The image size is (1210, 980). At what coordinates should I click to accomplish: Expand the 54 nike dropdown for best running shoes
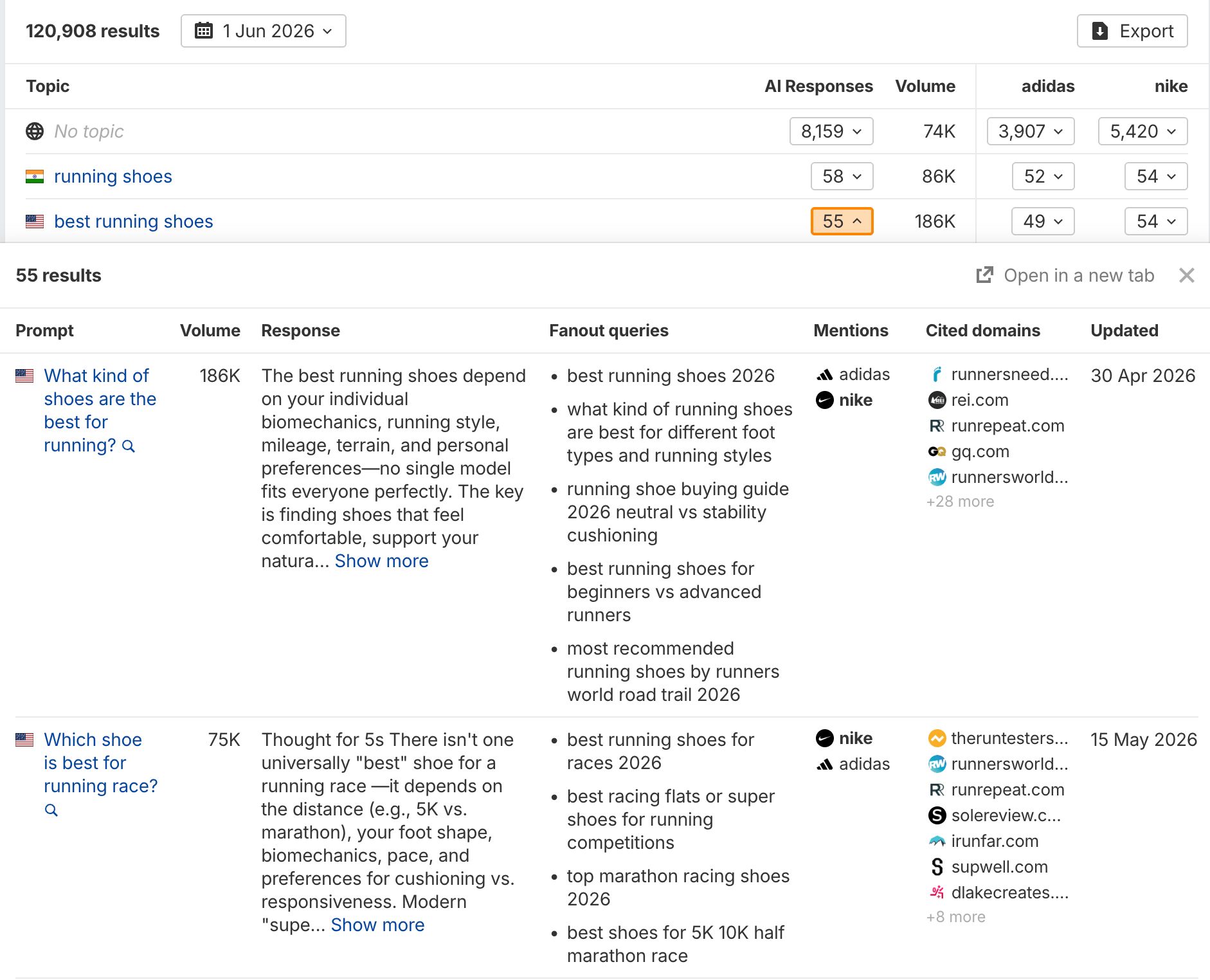[1156, 221]
